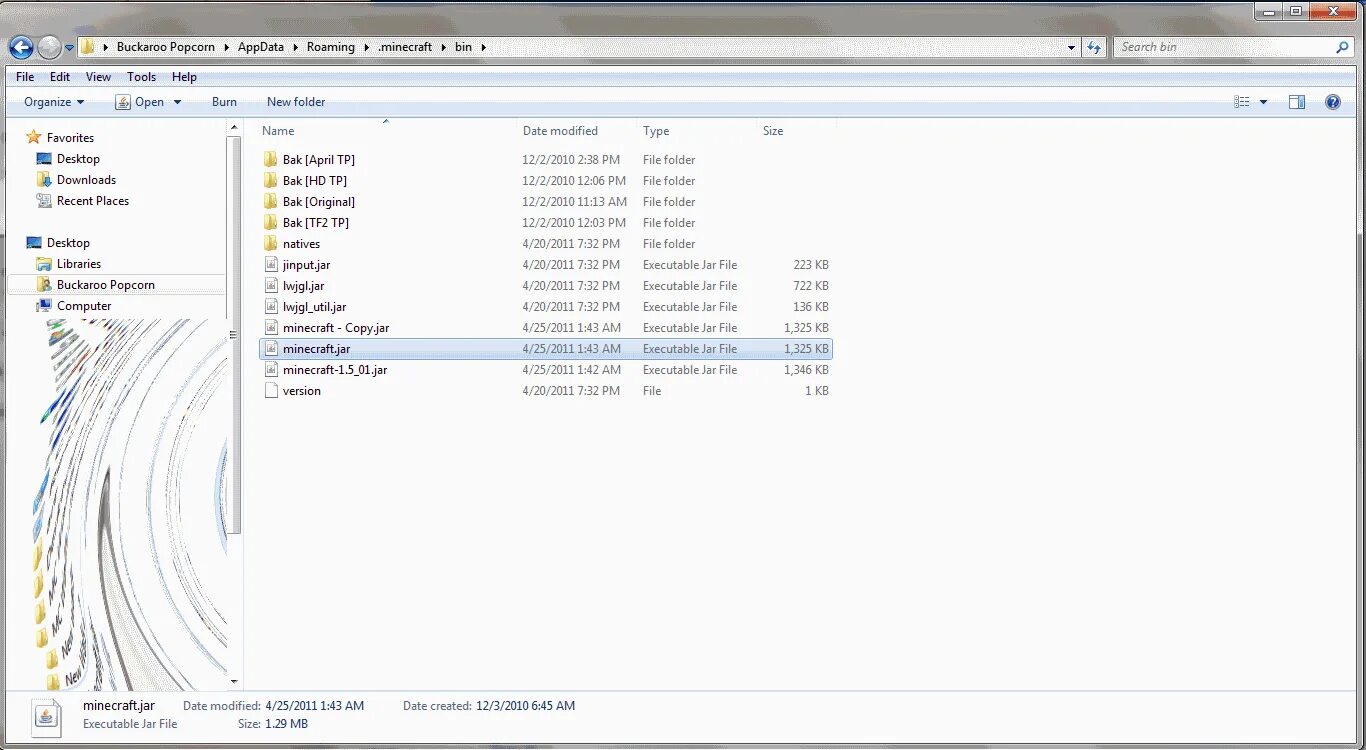Open Desktop under Favorites
The image size is (1366, 750).
point(78,159)
